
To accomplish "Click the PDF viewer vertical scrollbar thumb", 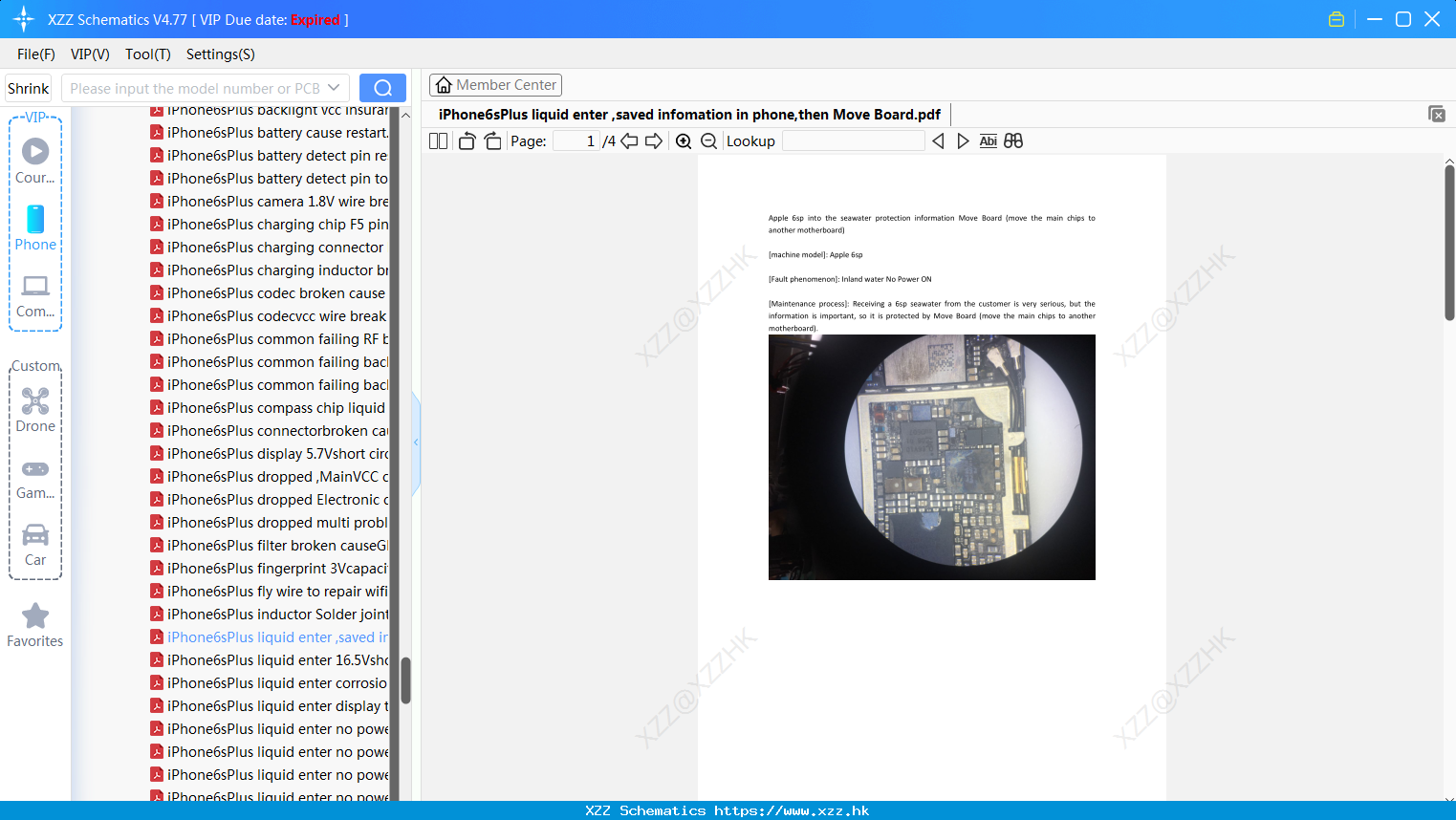I will (x=1449, y=243).
